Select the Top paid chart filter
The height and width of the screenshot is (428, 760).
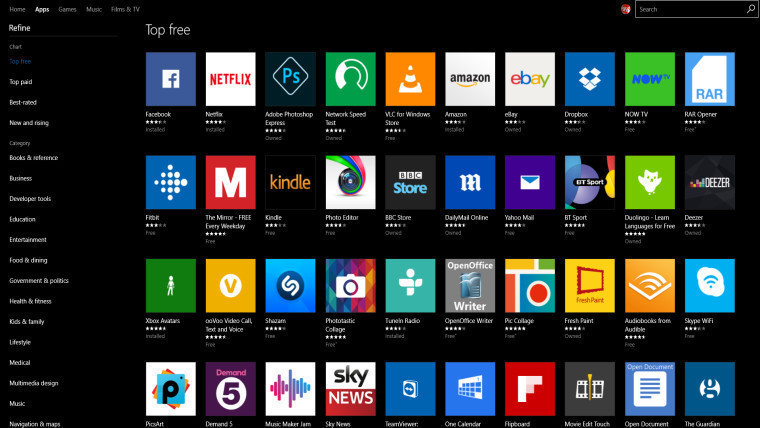pyautogui.click(x=21, y=82)
